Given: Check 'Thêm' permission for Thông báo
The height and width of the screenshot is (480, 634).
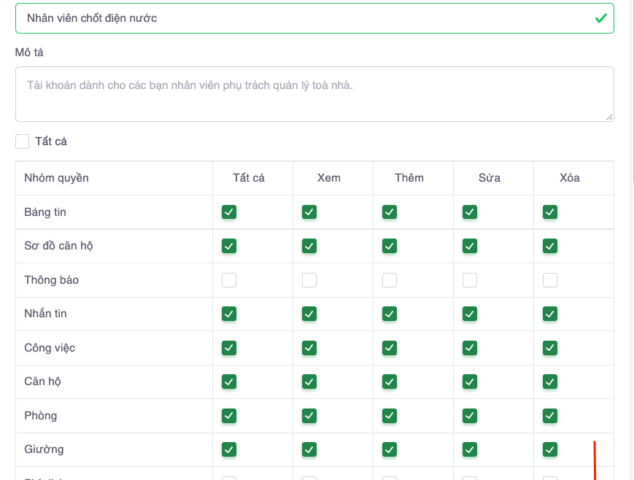Looking at the screenshot, I should click(x=389, y=280).
